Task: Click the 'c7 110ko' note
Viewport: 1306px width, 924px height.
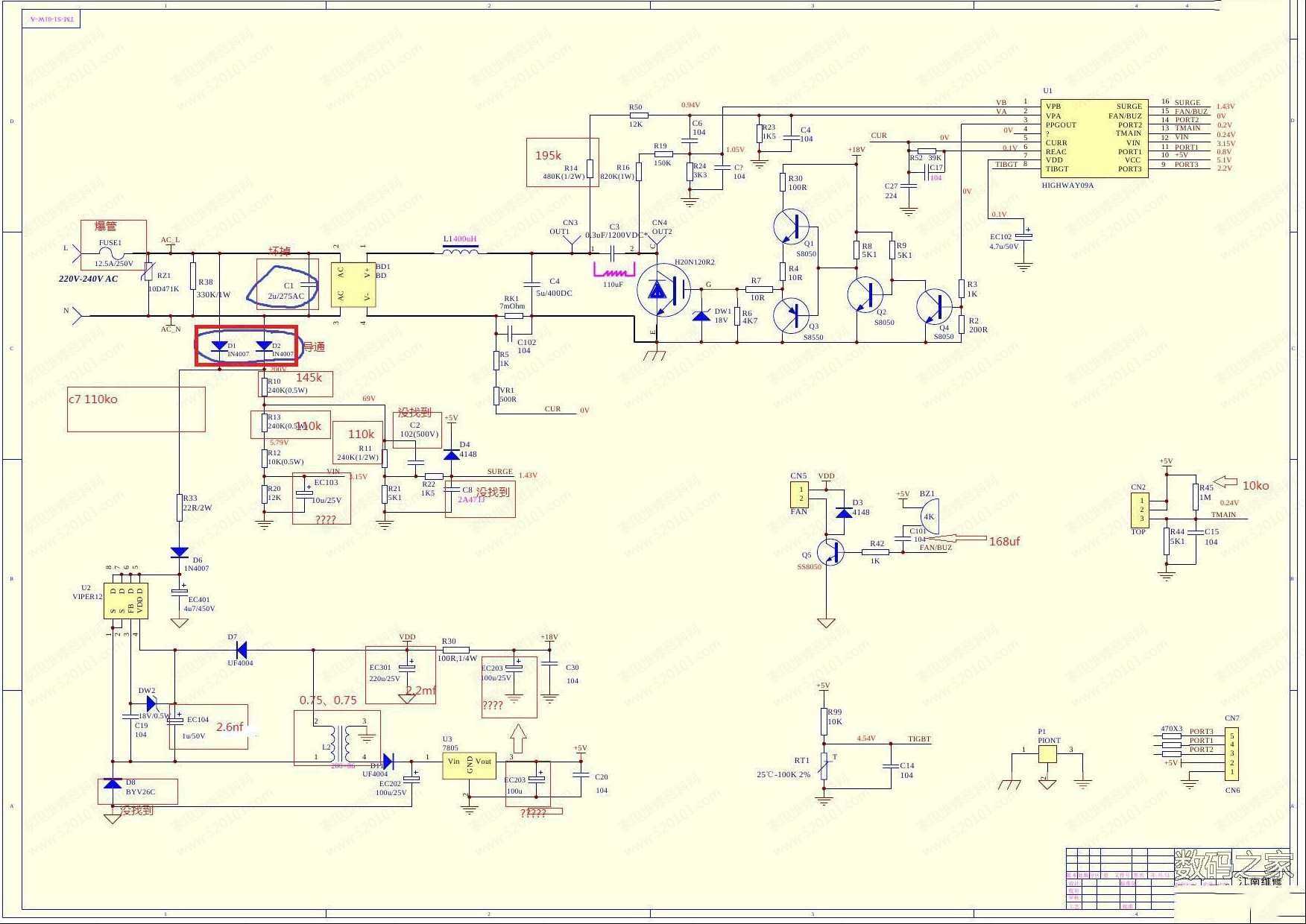Action: [93, 399]
